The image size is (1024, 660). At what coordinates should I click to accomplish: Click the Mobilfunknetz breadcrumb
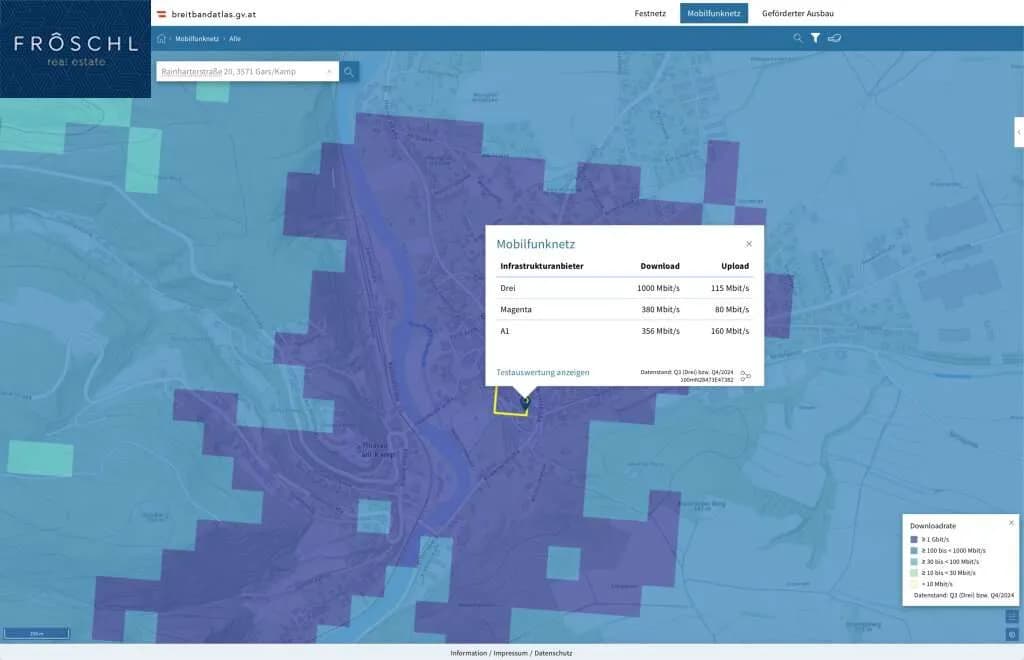tap(197, 39)
